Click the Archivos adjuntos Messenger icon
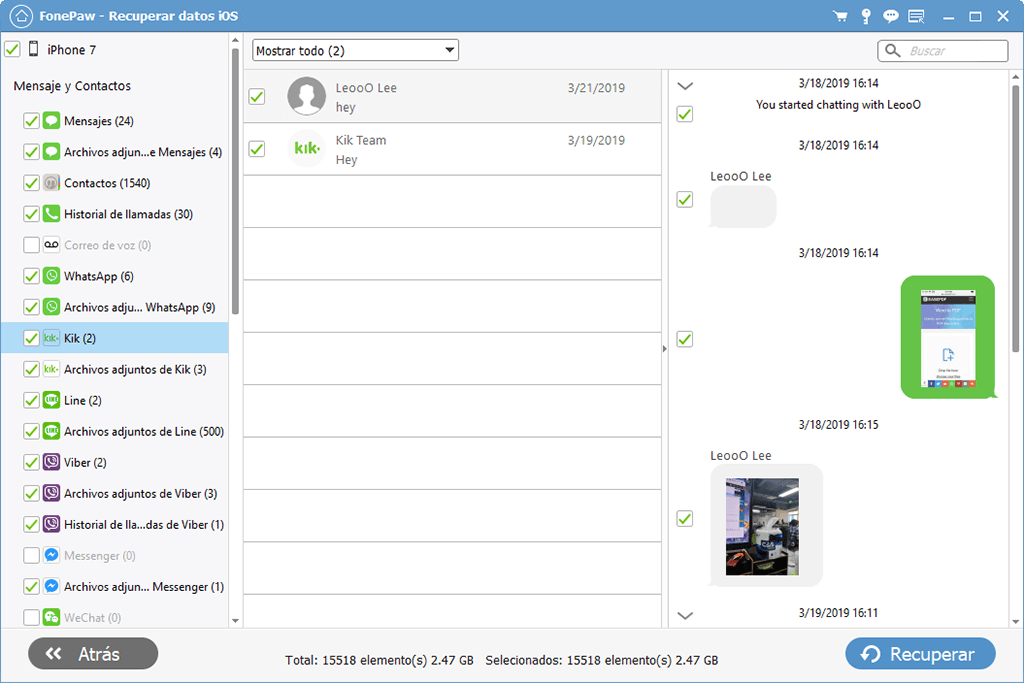Image resolution: width=1024 pixels, height=683 pixels. [x=52, y=586]
